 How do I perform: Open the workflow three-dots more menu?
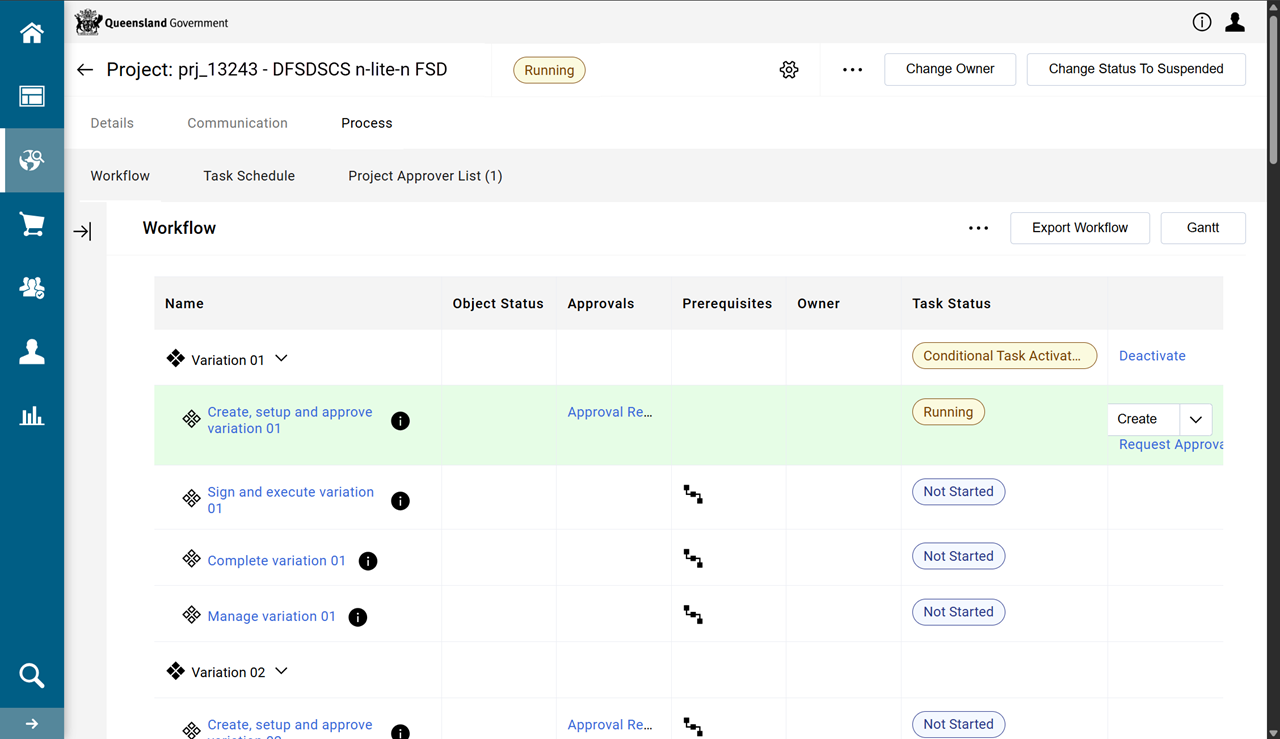coord(978,228)
